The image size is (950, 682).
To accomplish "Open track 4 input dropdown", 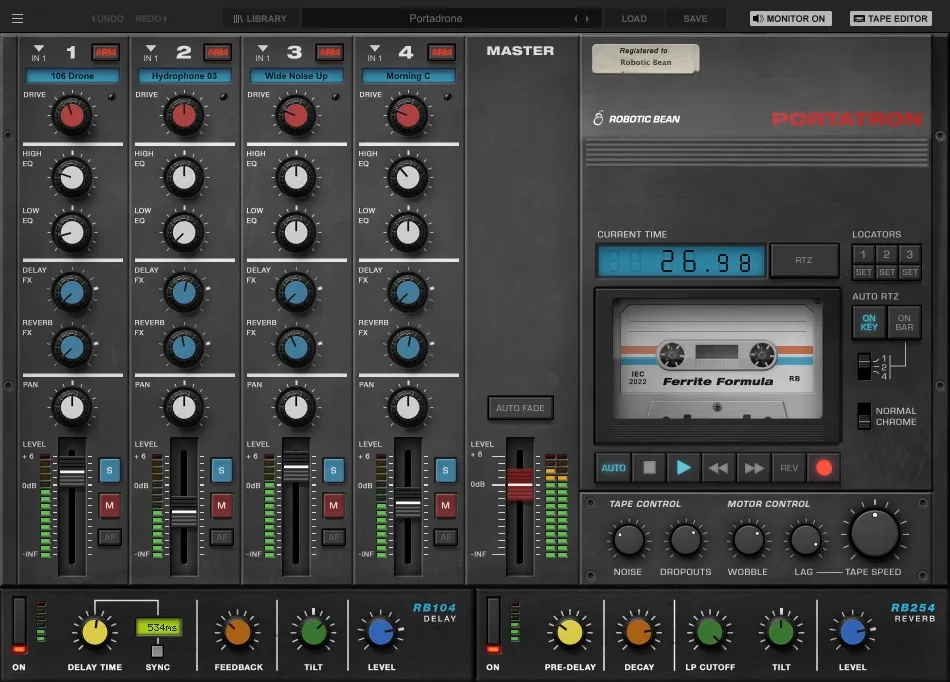I will click(x=375, y=53).
